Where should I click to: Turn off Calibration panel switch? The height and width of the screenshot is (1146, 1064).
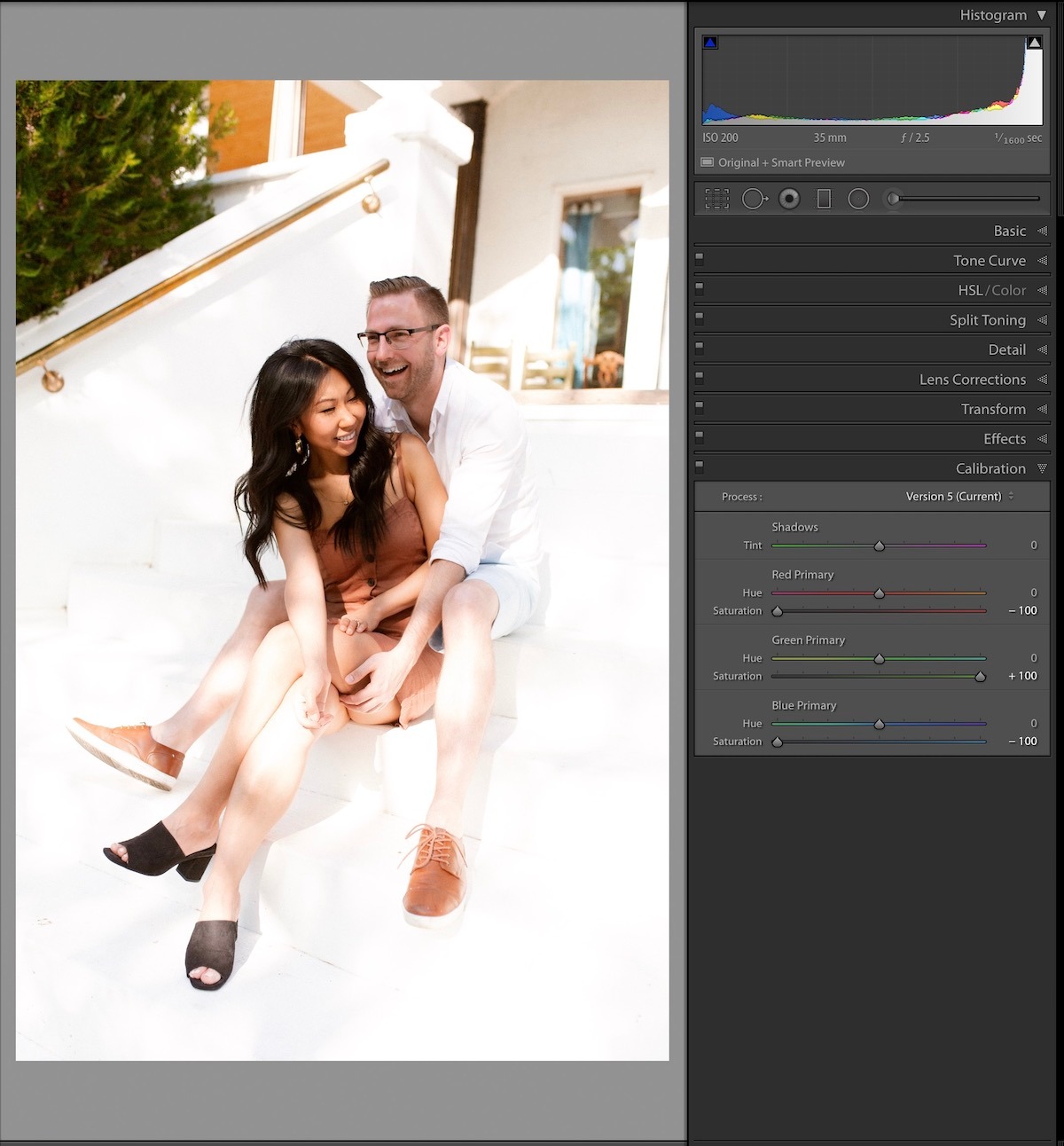pos(700,465)
